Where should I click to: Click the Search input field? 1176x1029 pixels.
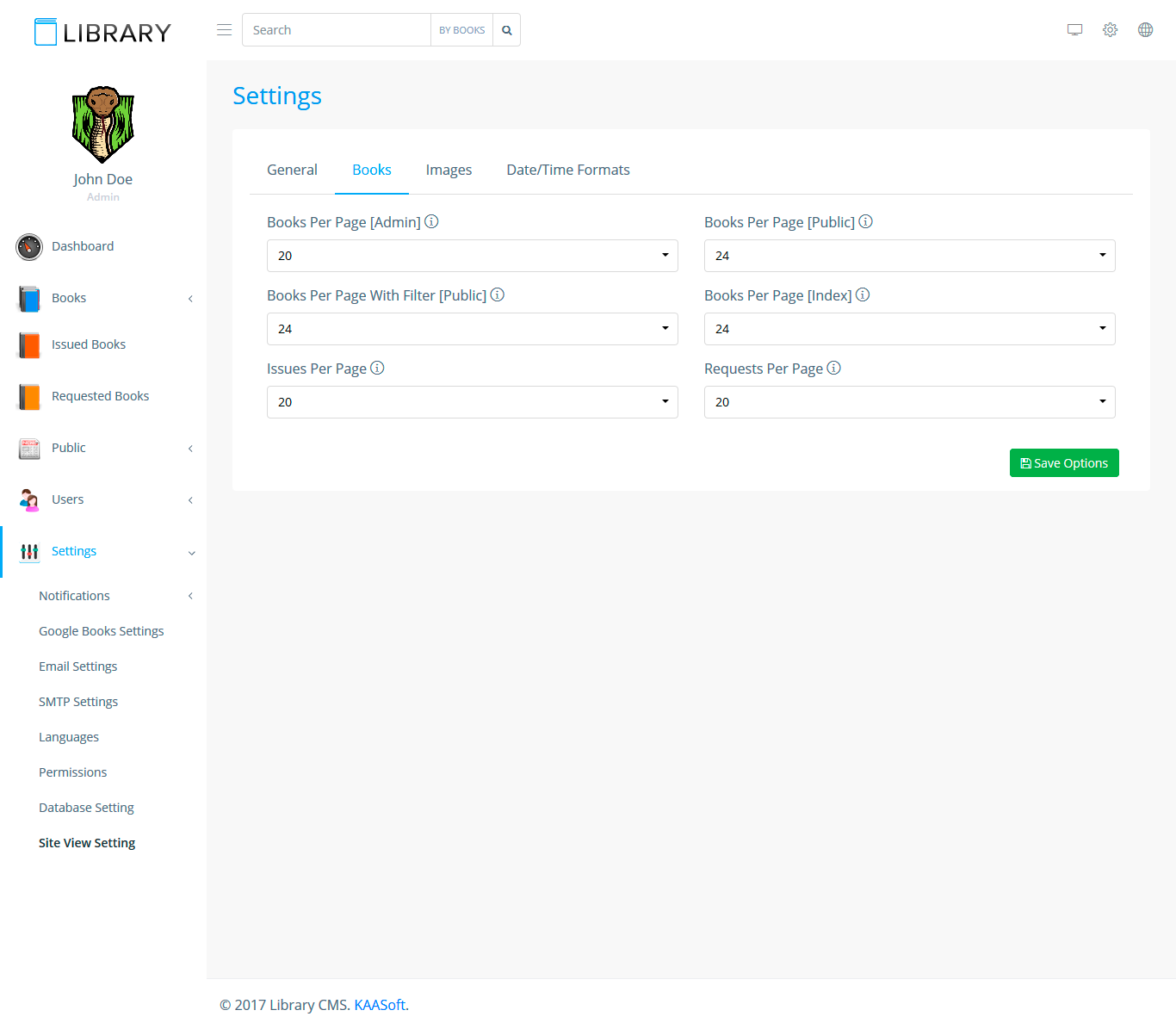tap(337, 30)
